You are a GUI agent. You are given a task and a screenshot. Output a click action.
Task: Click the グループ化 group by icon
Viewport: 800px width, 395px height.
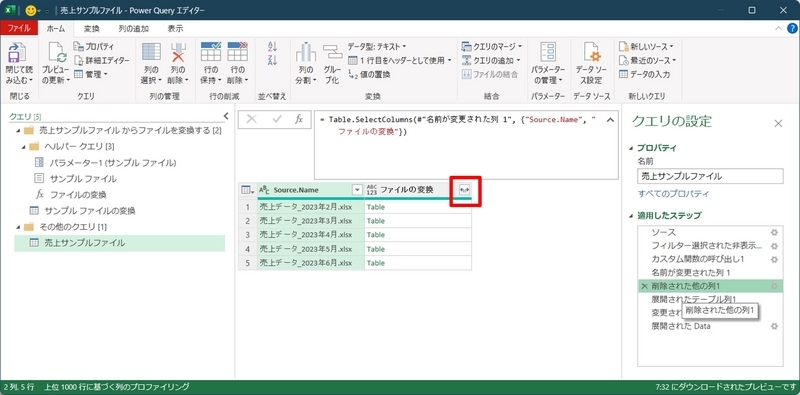click(x=332, y=53)
